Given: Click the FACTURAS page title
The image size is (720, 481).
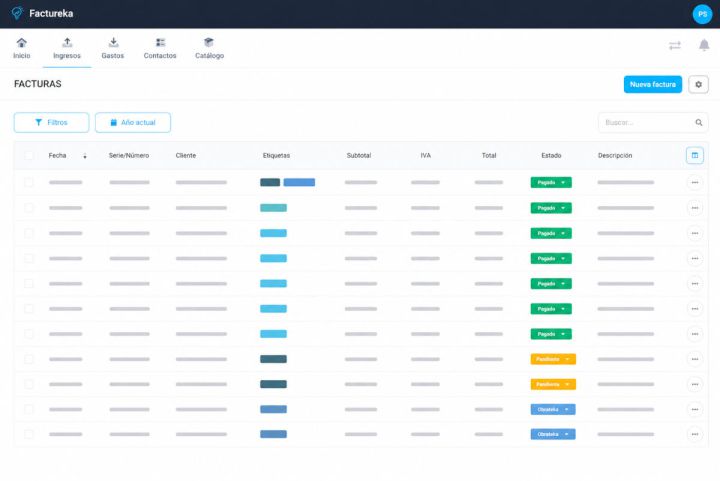Looking at the screenshot, I should [x=38, y=84].
